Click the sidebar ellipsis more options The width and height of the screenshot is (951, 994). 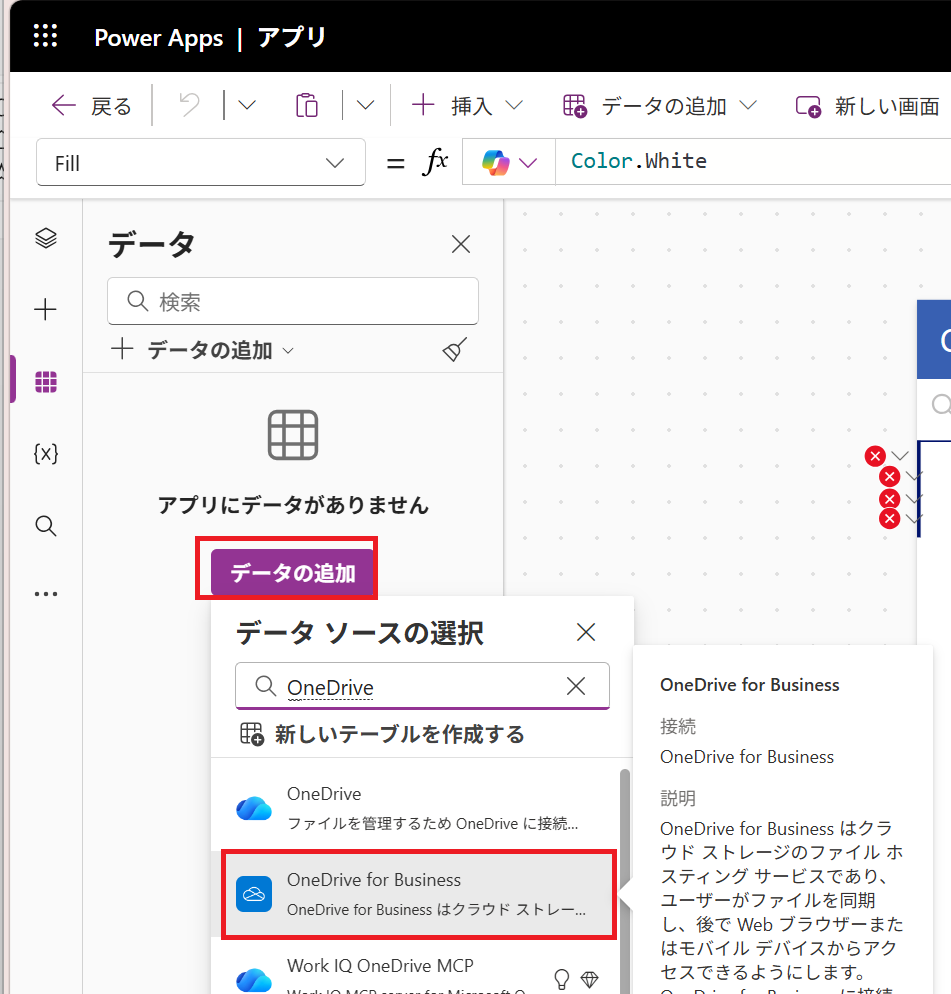46,594
